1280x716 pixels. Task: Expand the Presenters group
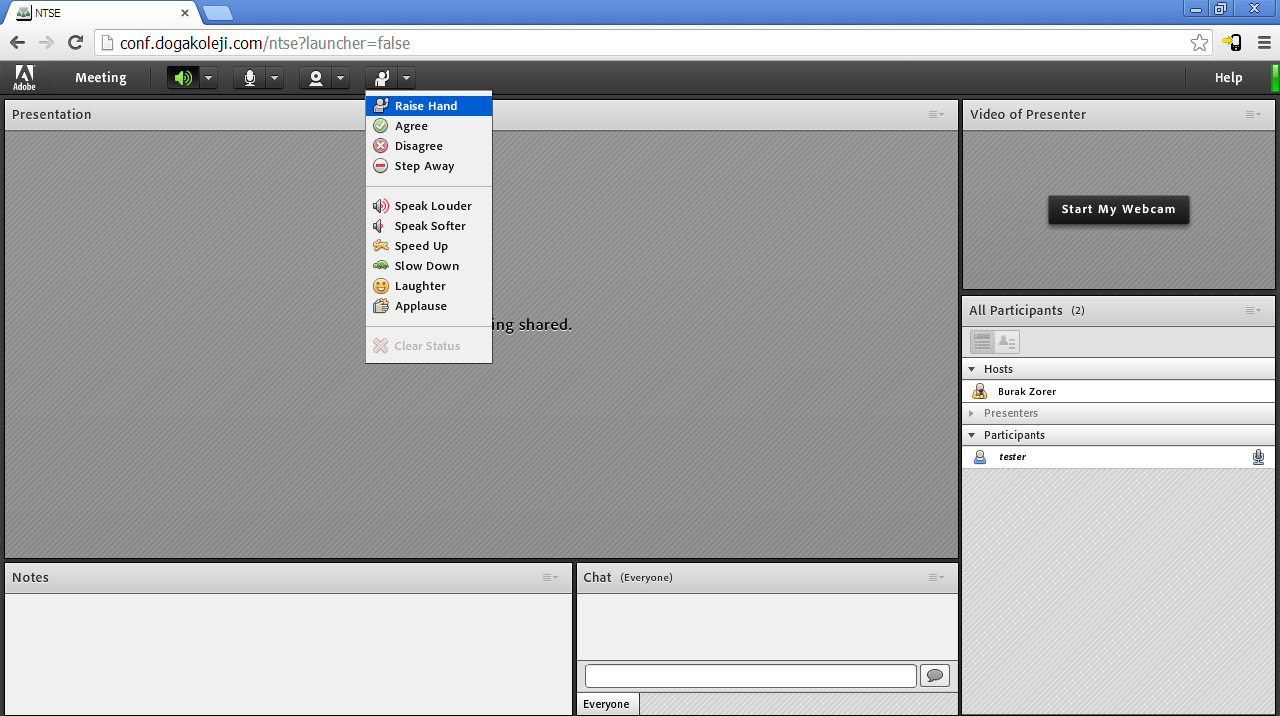(972, 413)
